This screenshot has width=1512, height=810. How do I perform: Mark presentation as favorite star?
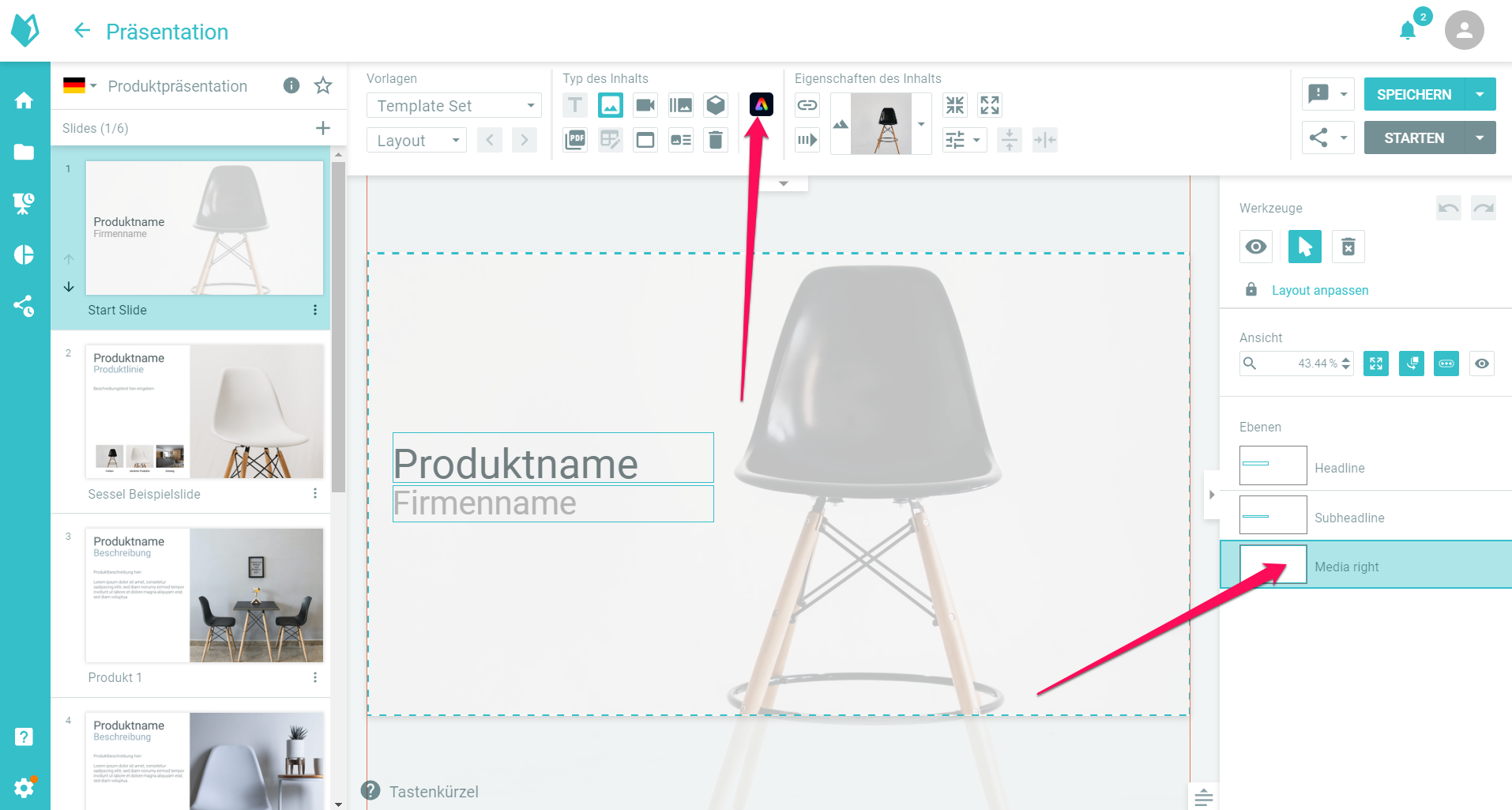[323, 85]
